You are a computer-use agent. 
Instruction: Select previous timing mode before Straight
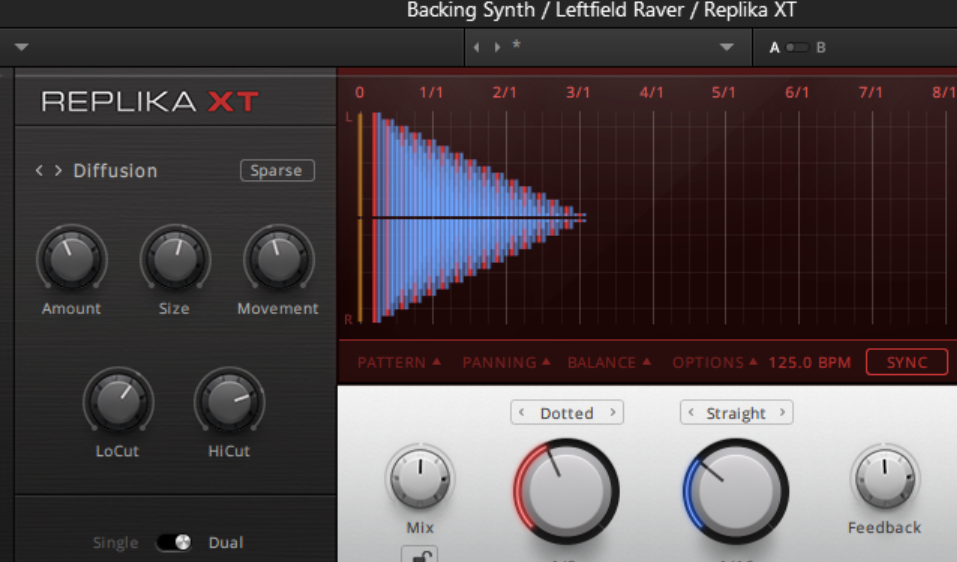coord(691,412)
